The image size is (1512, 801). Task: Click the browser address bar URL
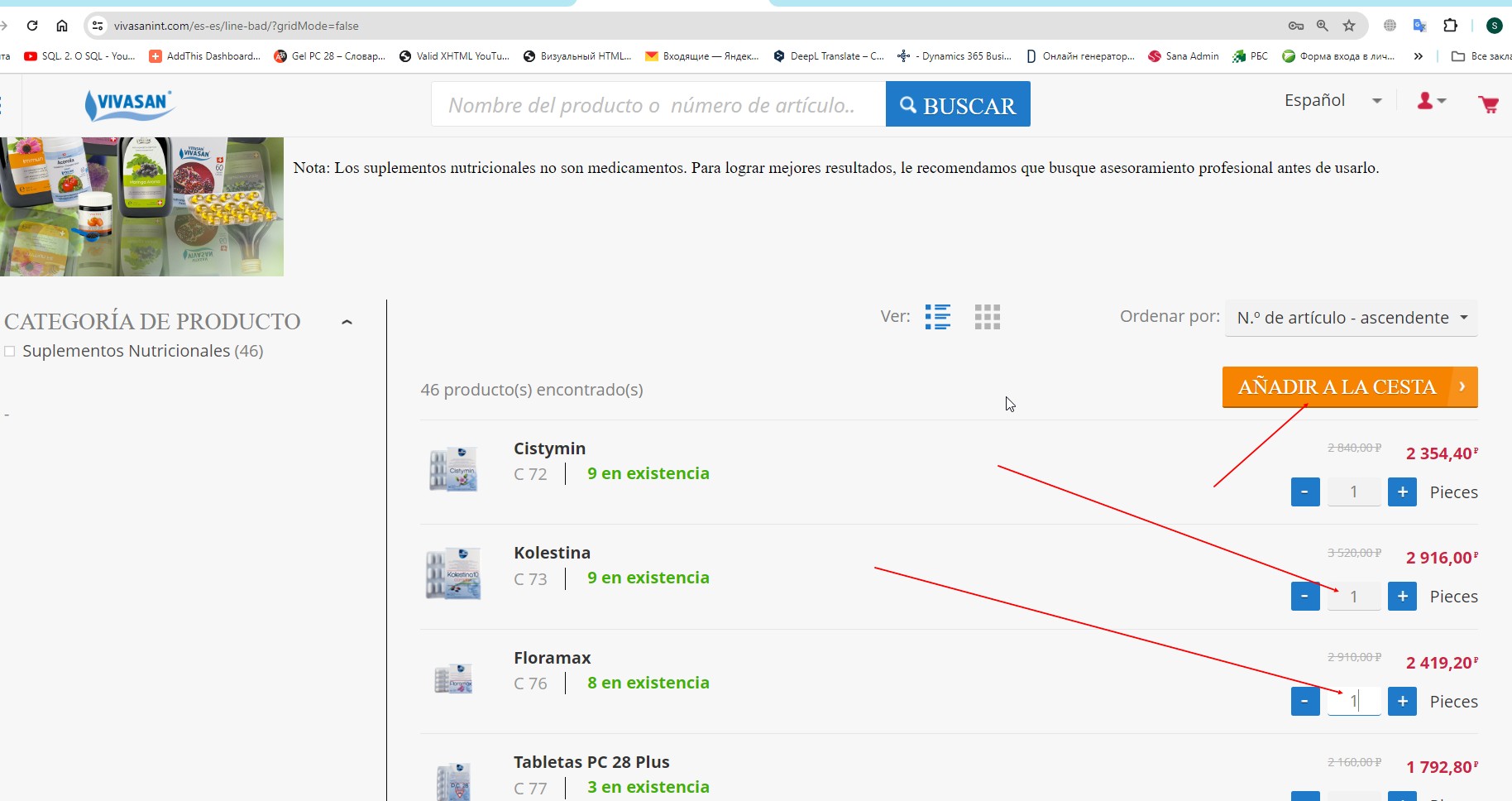(x=237, y=26)
